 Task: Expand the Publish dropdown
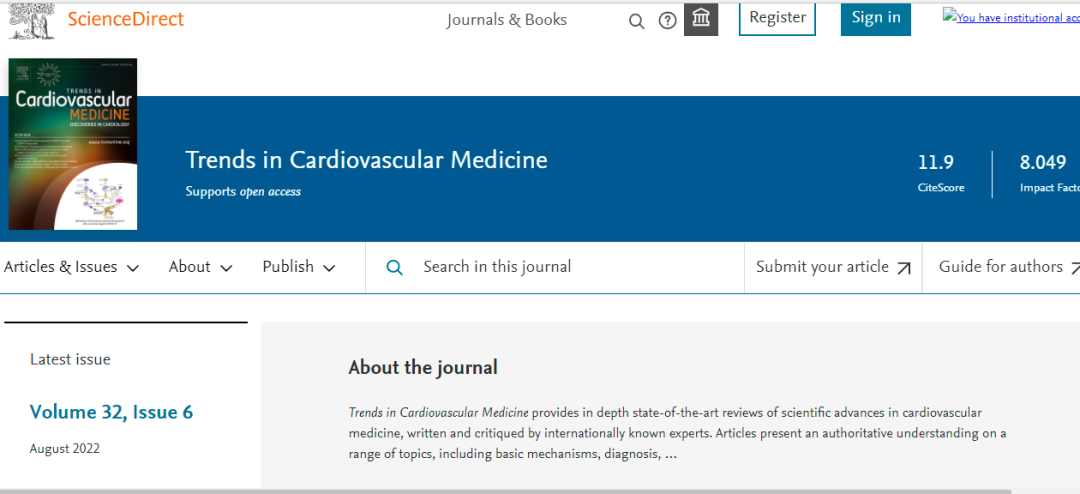click(x=299, y=267)
